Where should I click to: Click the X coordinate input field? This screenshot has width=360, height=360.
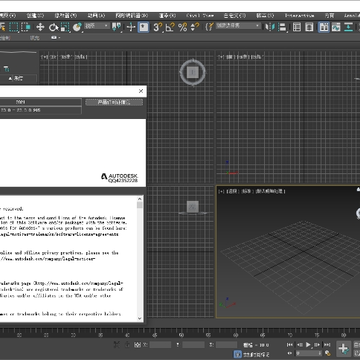tap(160, 345)
